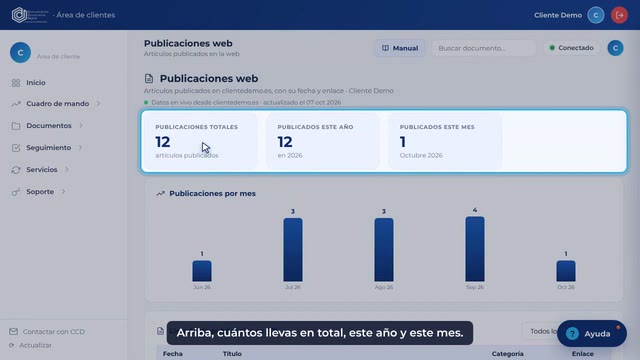Click the trend icon by Publicaciones por mes
The width and height of the screenshot is (640, 360).
coord(160,193)
